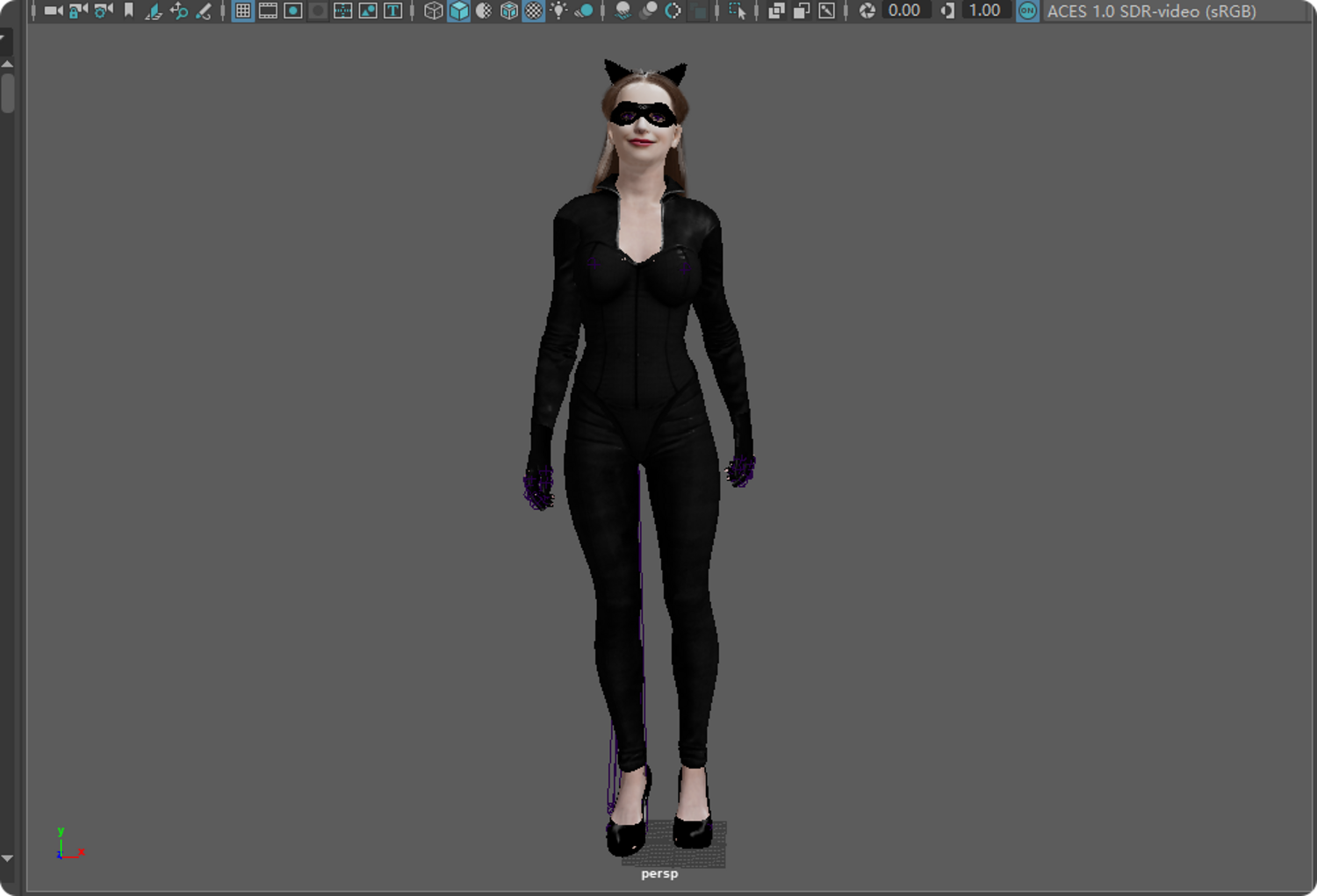Activate the 2D Pan/Zoom icon
Image resolution: width=1317 pixels, height=896 pixels.
(x=179, y=11)
